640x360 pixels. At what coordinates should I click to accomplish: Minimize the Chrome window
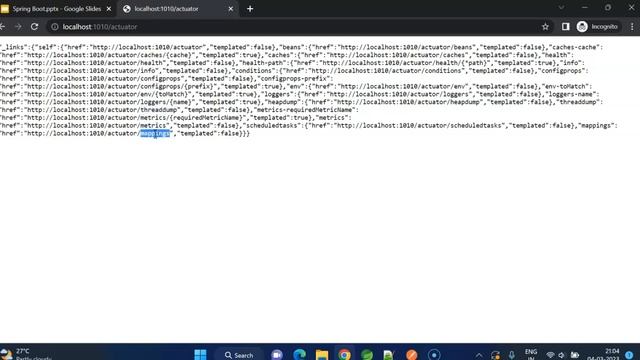pyautogui.click(x=584, y=7)
